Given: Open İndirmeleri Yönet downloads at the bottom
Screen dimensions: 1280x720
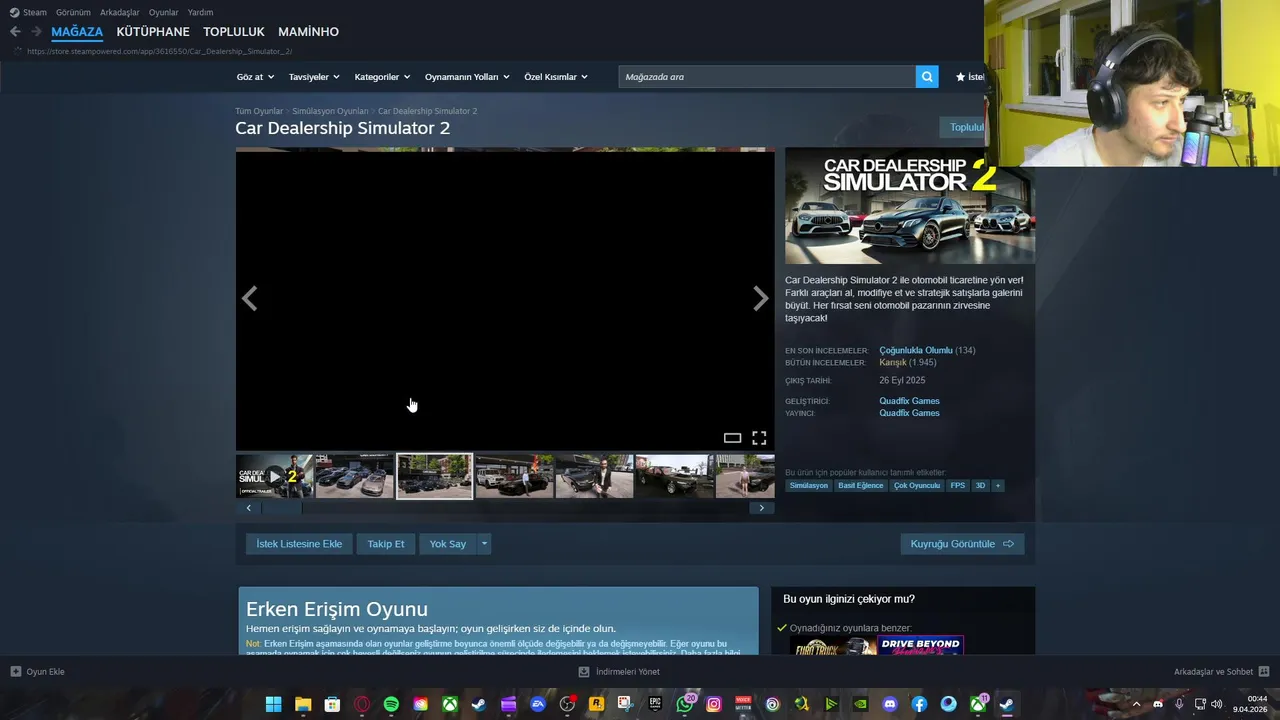Looking at the screenshot, I should (619, 672).
